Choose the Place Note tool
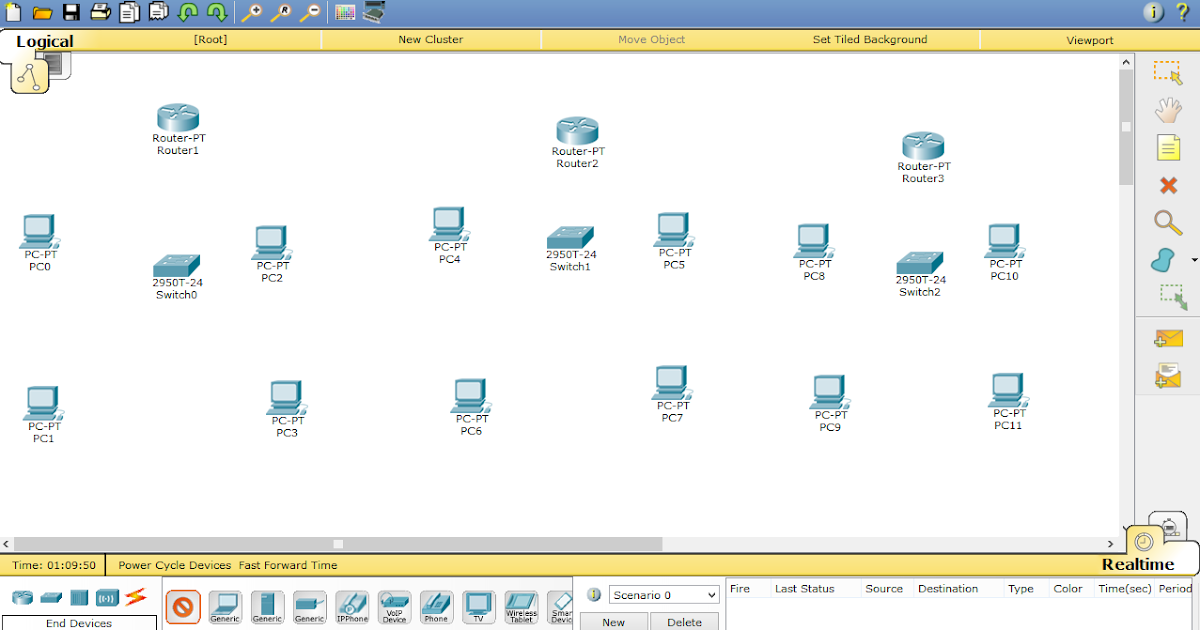The height and width of the screenshot is (630, 1200). (x=1168, y=146)
